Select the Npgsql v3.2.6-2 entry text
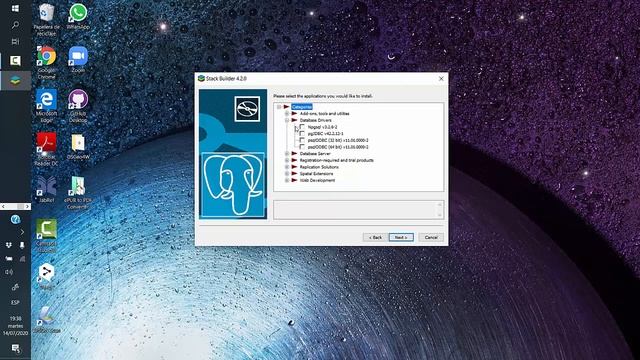Viewport: 640px width, 360px height. [x=322, y=127]
